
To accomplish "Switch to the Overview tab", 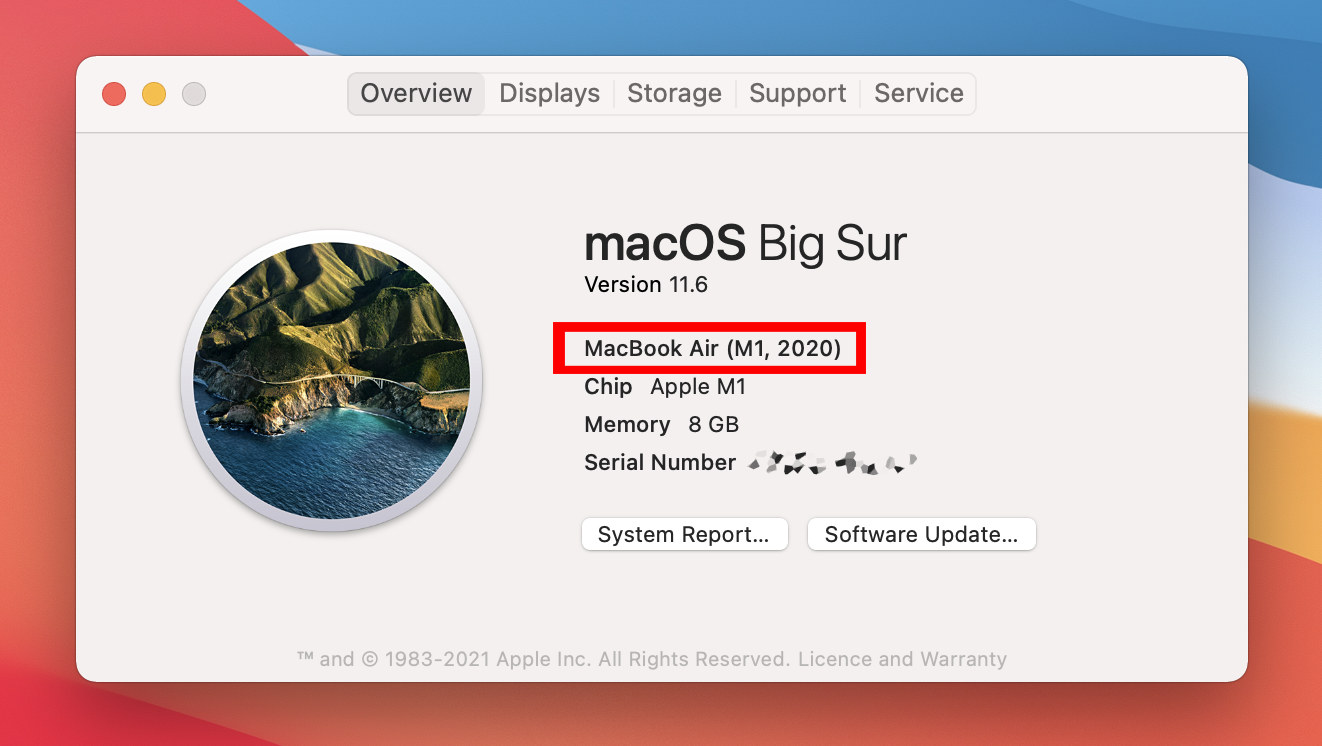I will 416,94.
